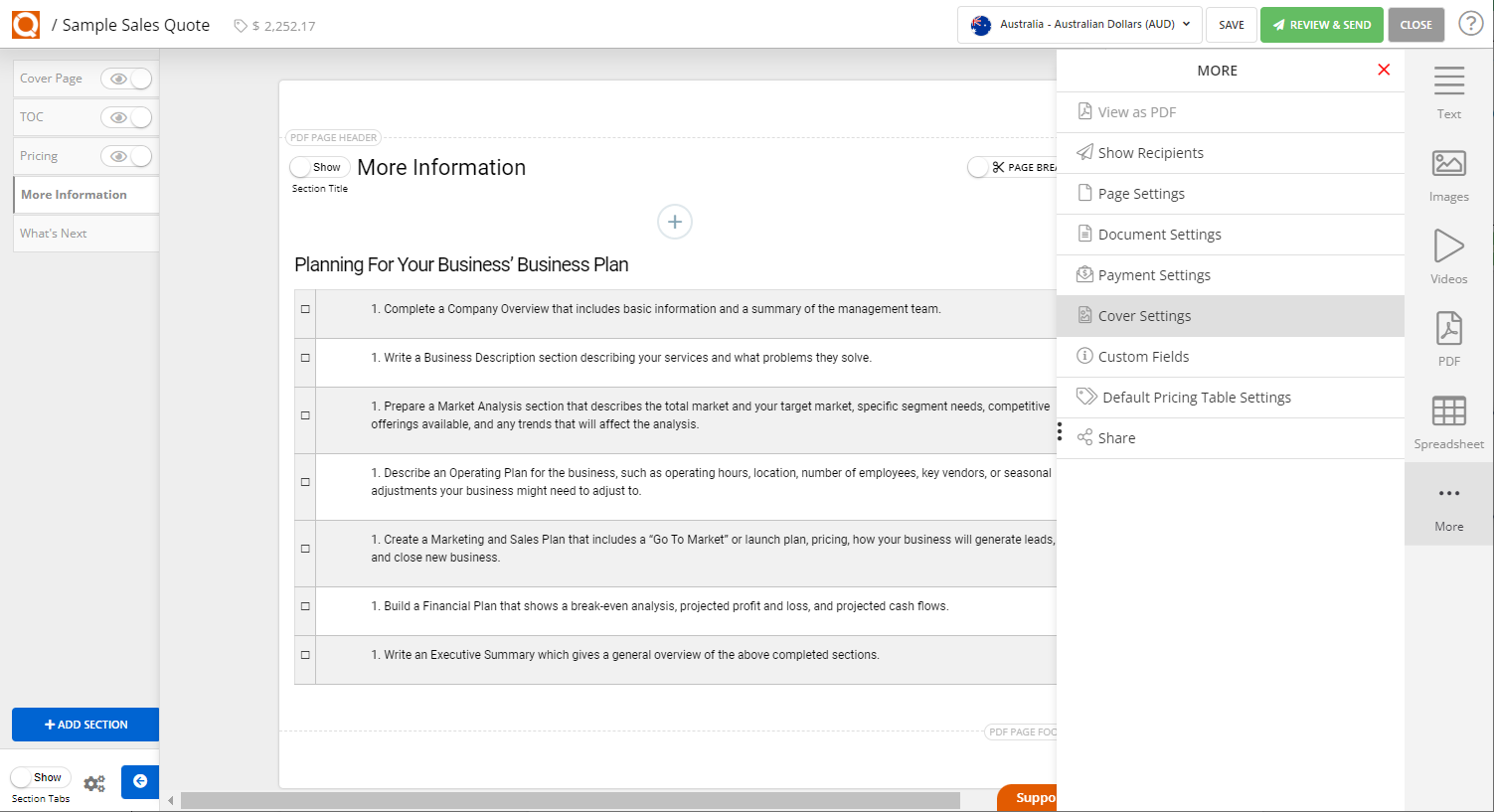Add a PDF element
Viewport: 1494px width, 812px height.
(1448, 338)
